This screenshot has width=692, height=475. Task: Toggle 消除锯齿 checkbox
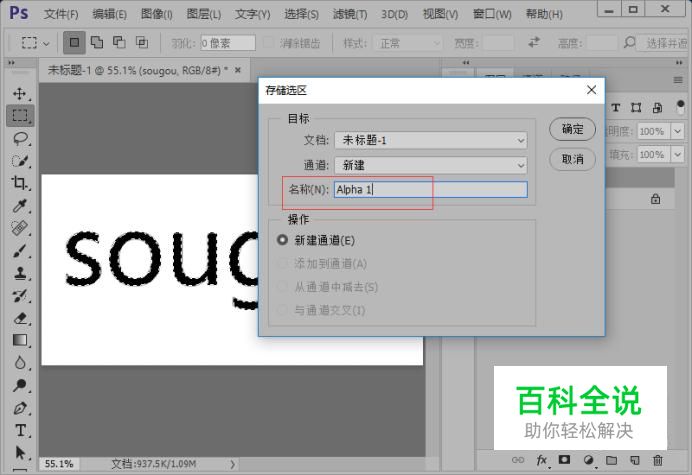point(268,43)
